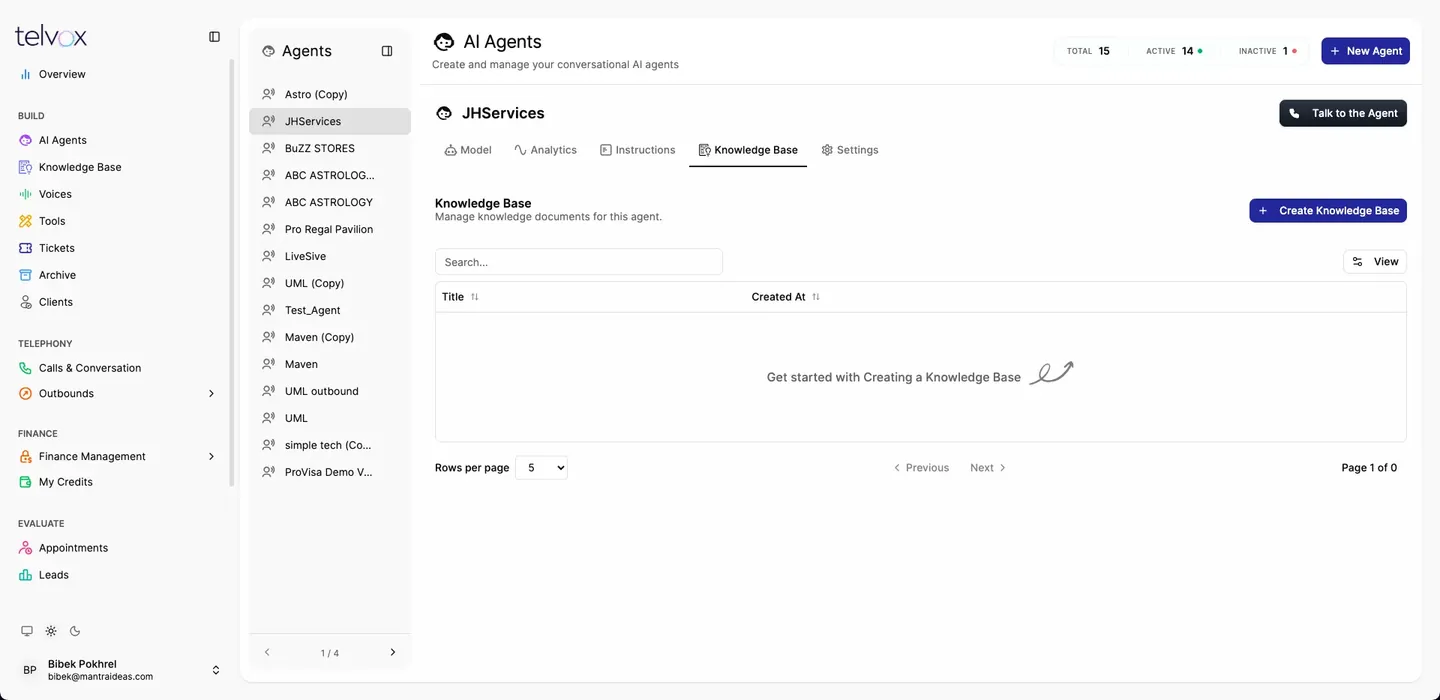
Task: Select the Maven agent
Action: click(330, 364)
